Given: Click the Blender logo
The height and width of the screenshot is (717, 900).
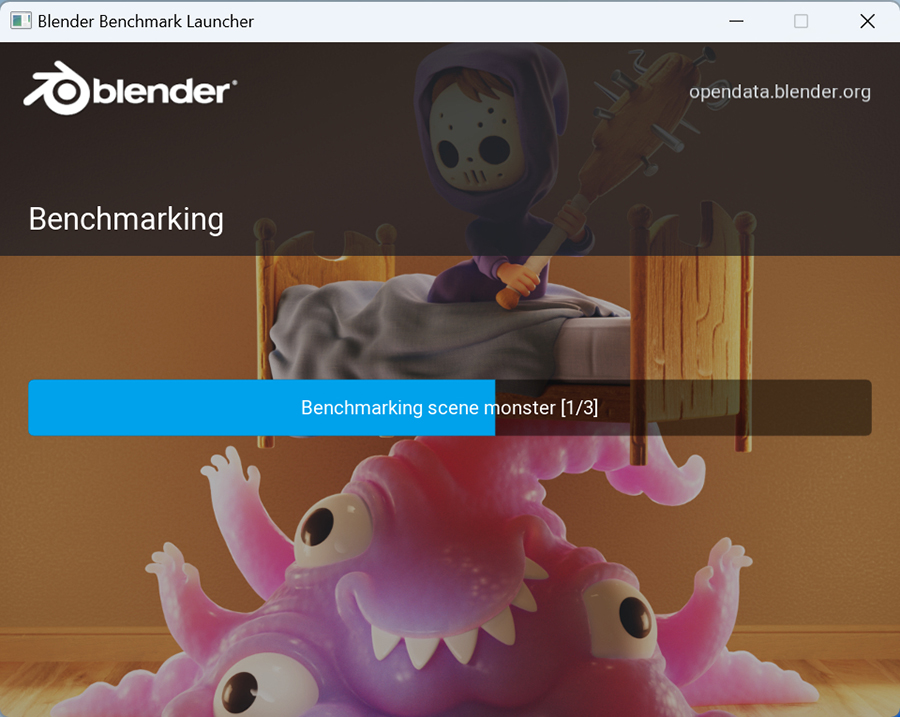Looking at the screenshot, I should [x=130, y=88].
